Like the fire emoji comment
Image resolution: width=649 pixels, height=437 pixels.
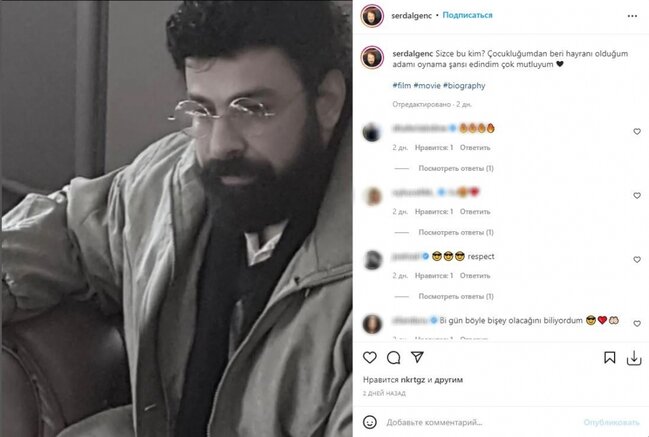point(637,132)
